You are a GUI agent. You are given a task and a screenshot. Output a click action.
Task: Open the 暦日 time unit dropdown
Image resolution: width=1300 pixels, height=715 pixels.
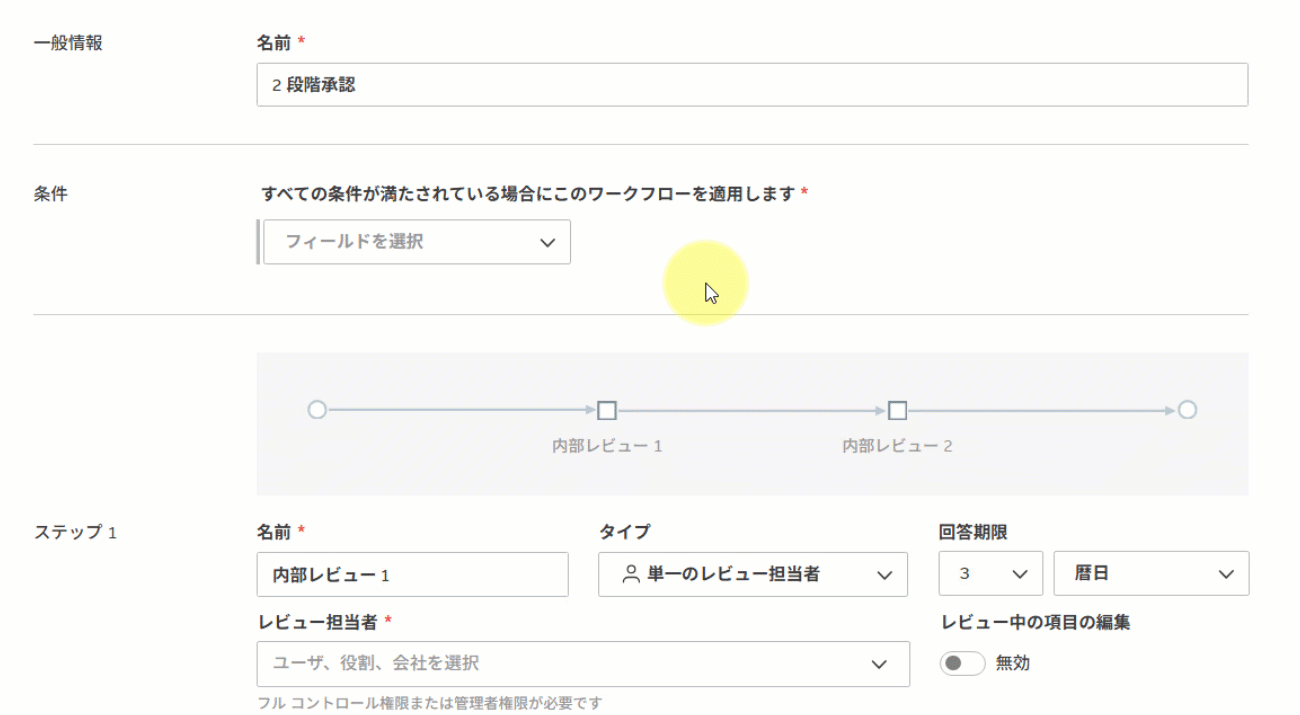[x=1150, y=573]
